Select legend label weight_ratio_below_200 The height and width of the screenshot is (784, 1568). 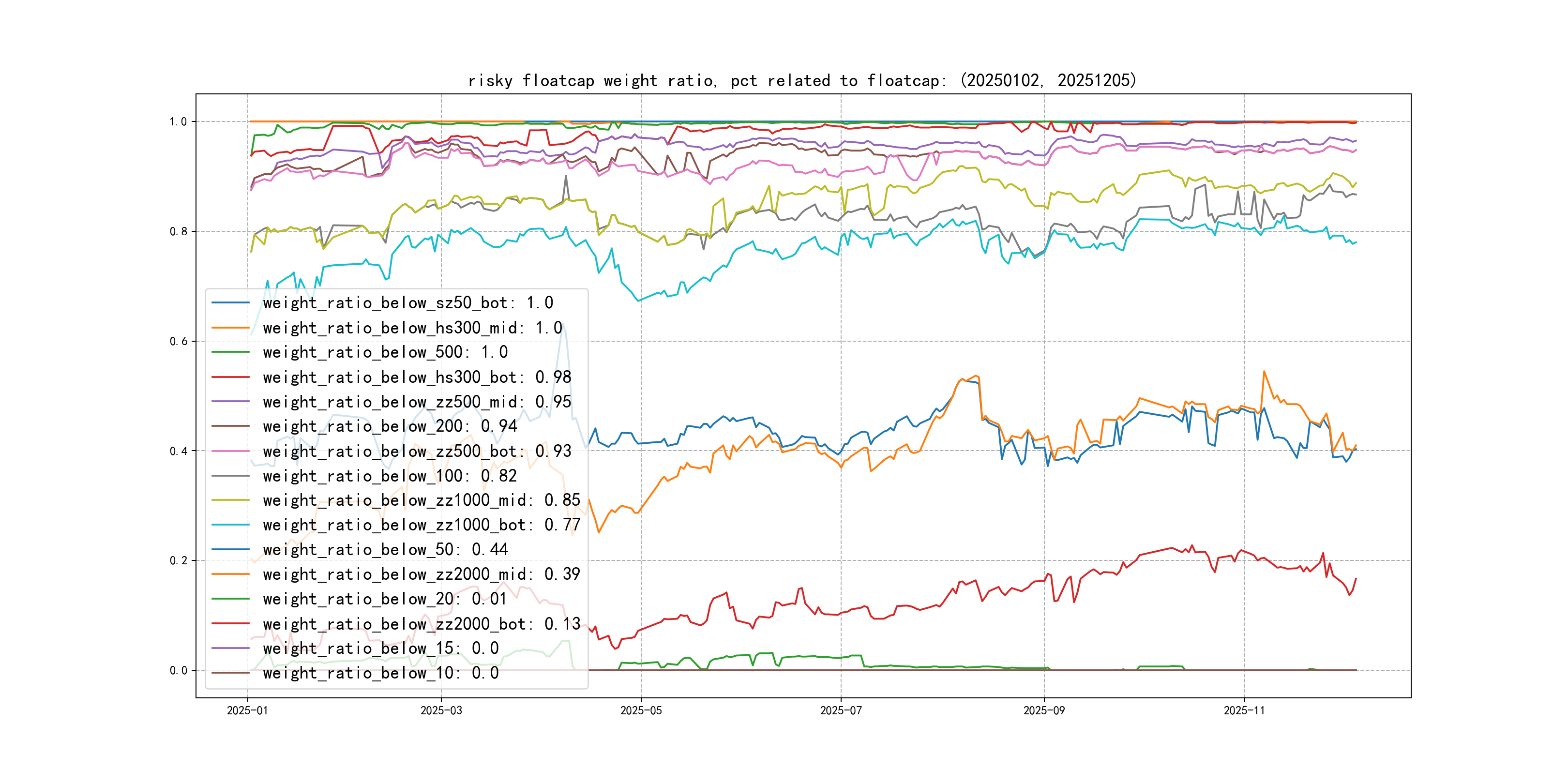pyautogui.click(x=390, y=427)
